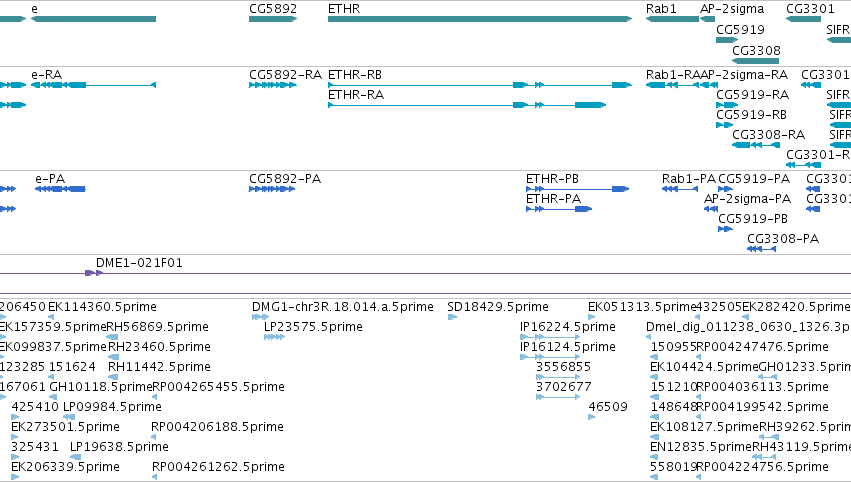Click the CG3308-PA label
This screenshot has width=851, height=482.
783,239
